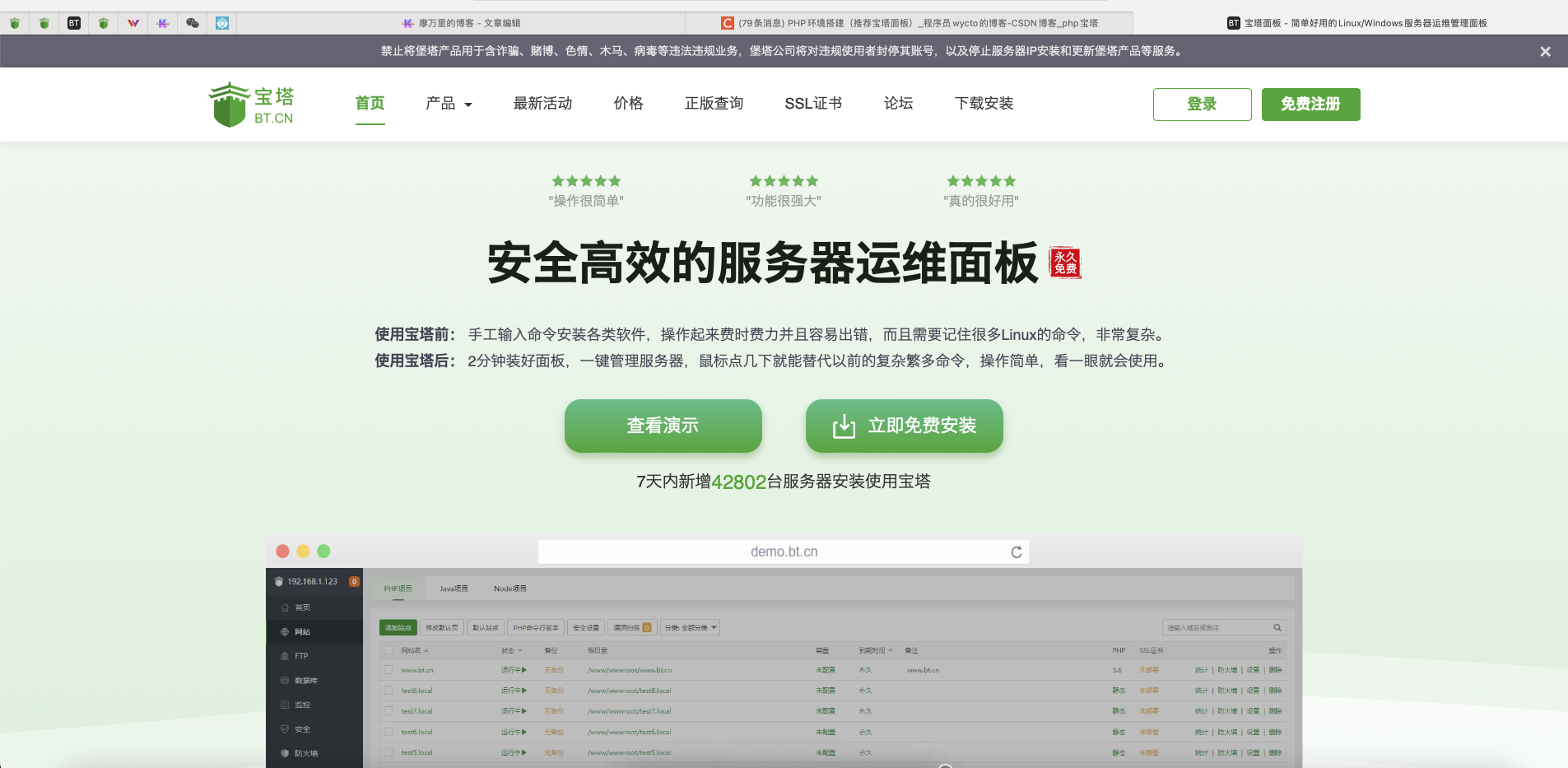Click the home icon beside 首页 in demo sidebar
Screen dimensions: 1568x768
click(x=285, y=607)
